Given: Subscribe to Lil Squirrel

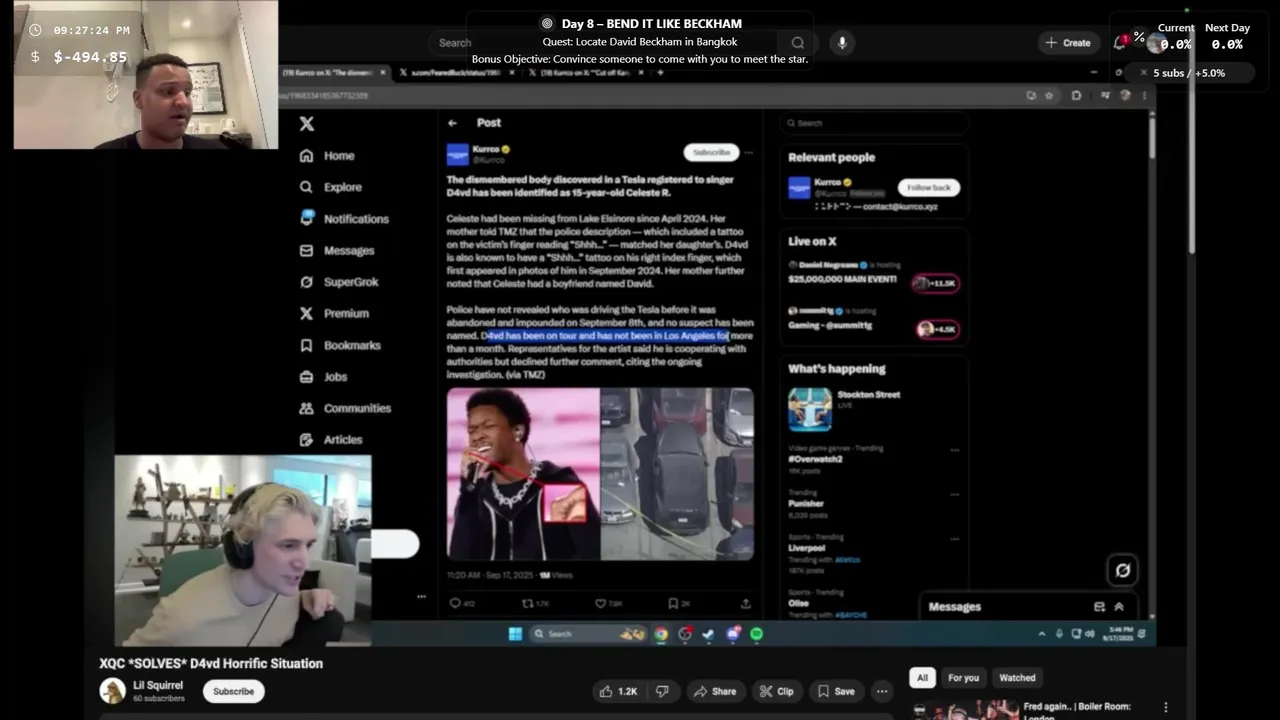Looking at the screenshot, I should click(233, 691).
